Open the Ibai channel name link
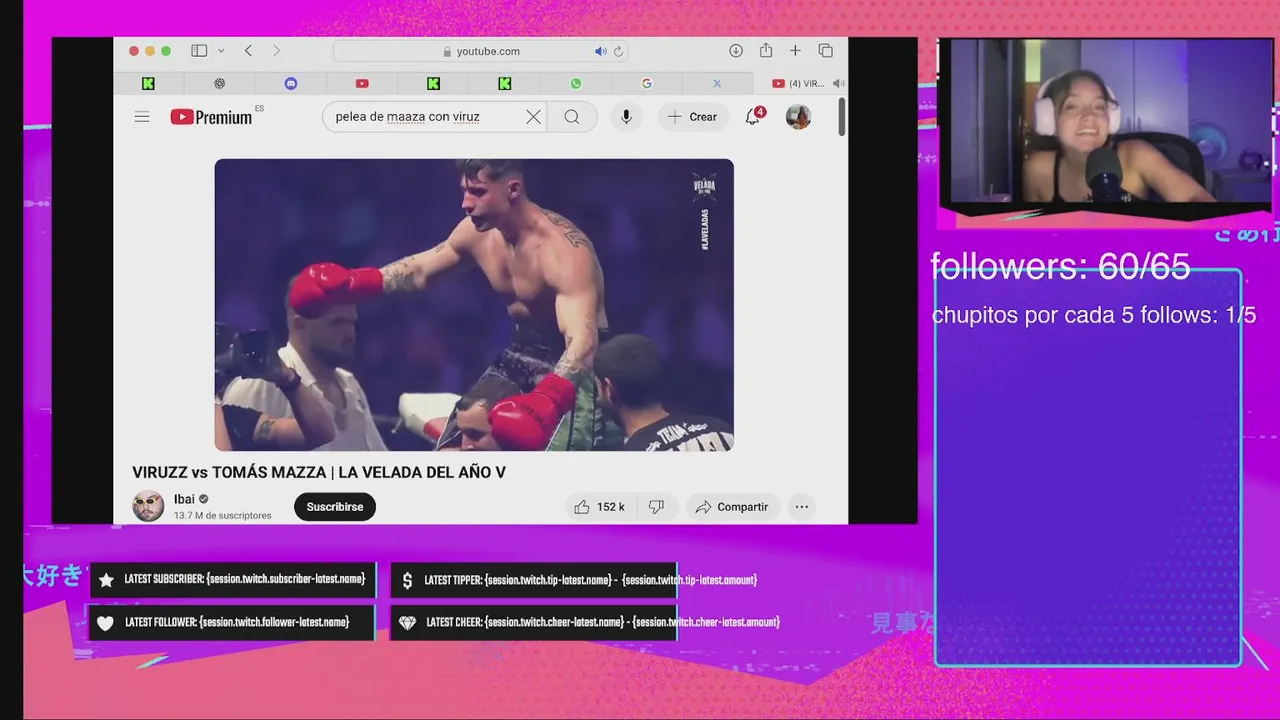 [x=184, y=499]
